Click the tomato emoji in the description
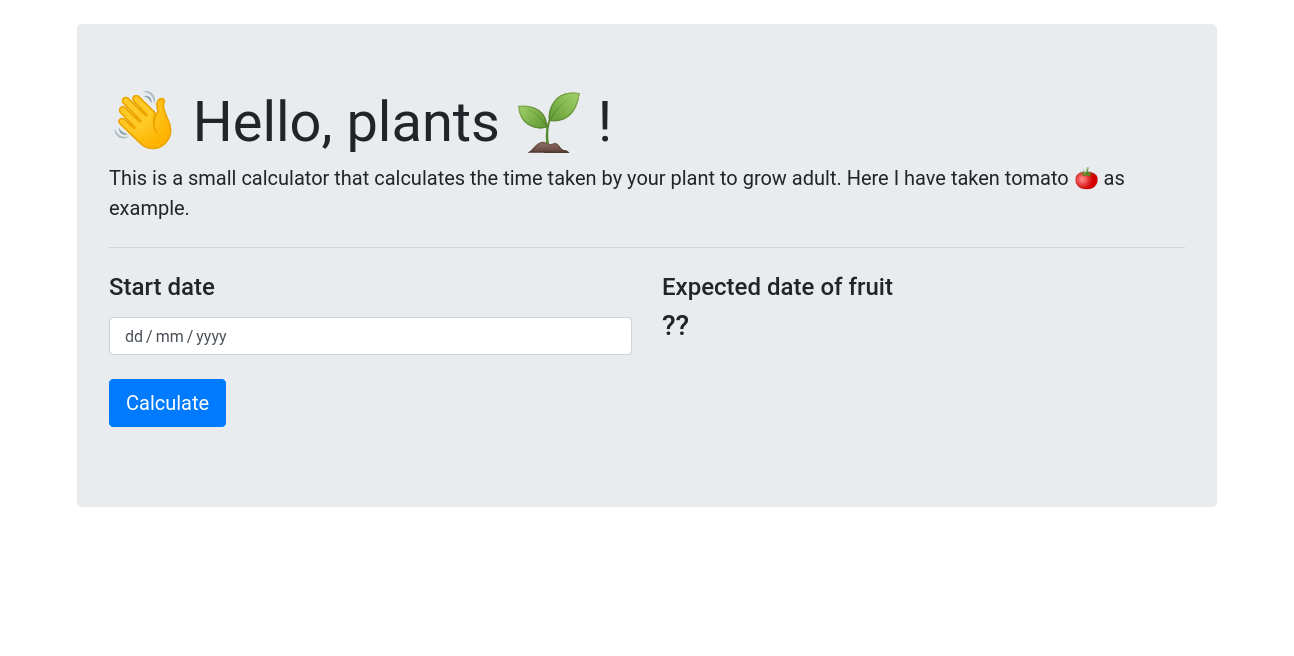The image size is (1294, 656). point(1087,178)
